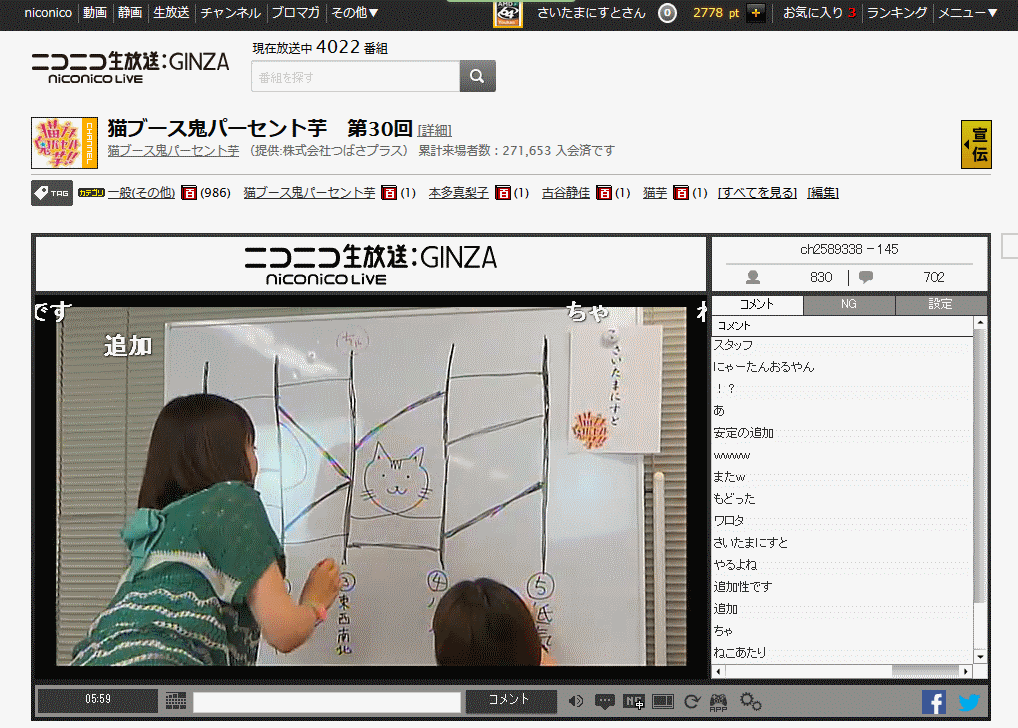The height and width of the screenshot is (728, 1018).
Task: Click the horizontal scrollbar right arrow
Action: pyautogui.click(x=967, y=672)
